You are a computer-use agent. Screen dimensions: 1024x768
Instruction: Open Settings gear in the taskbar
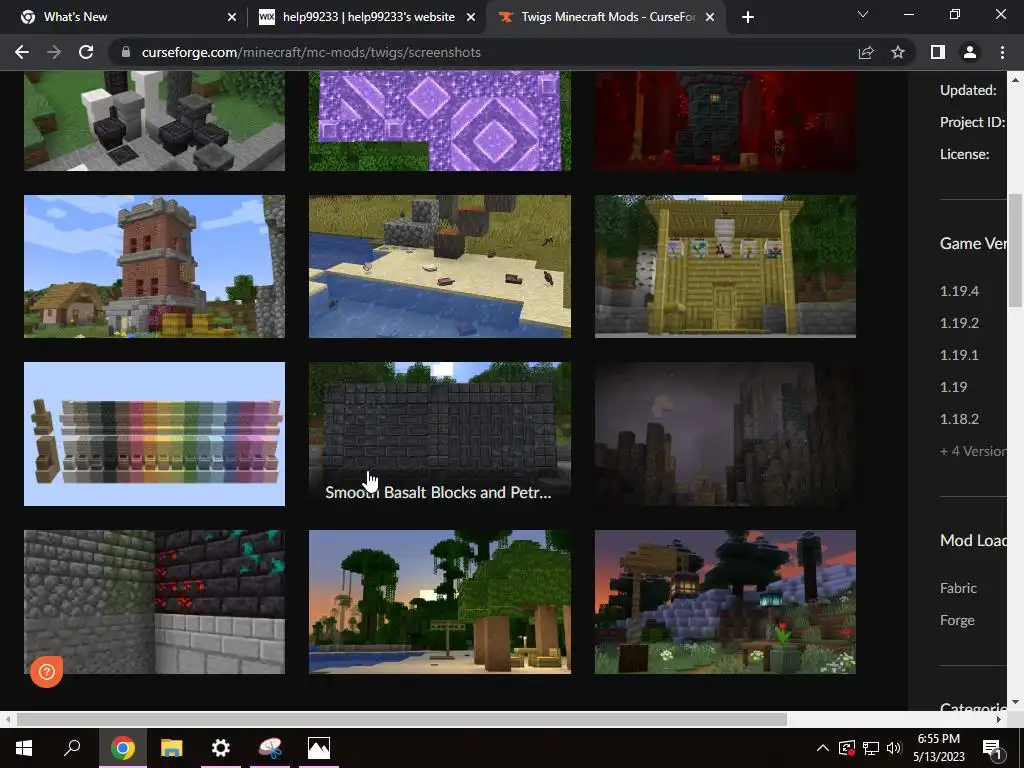[x=221, y=748]
